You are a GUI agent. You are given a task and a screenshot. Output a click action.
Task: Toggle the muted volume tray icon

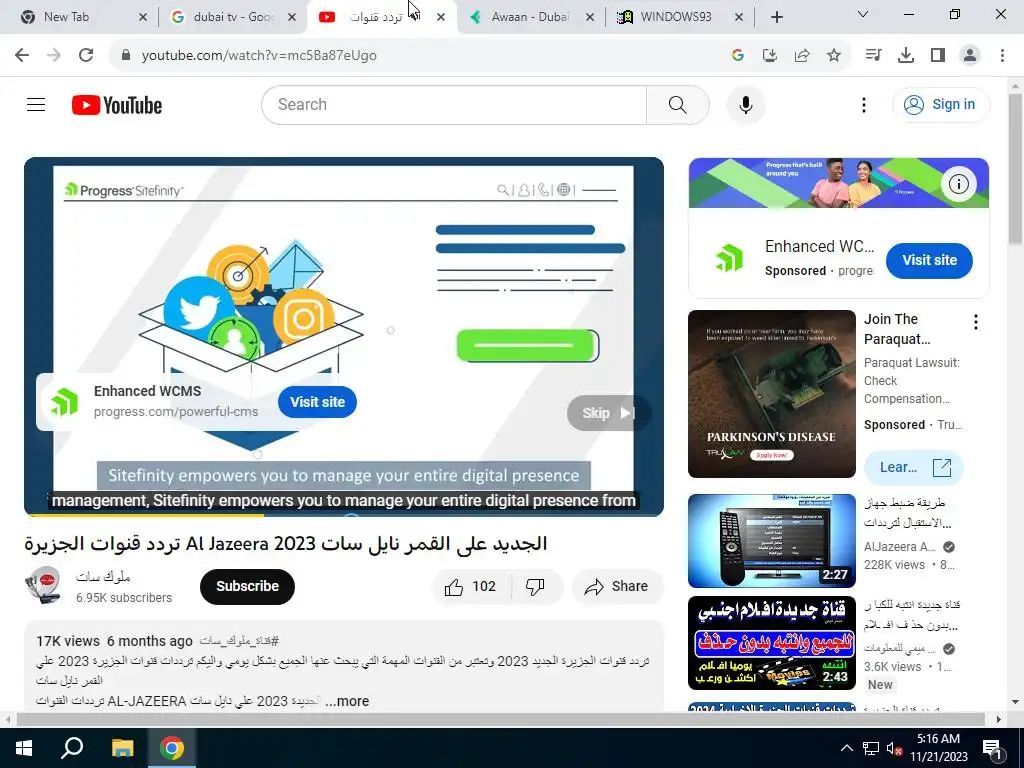click(x=894, y=748)
